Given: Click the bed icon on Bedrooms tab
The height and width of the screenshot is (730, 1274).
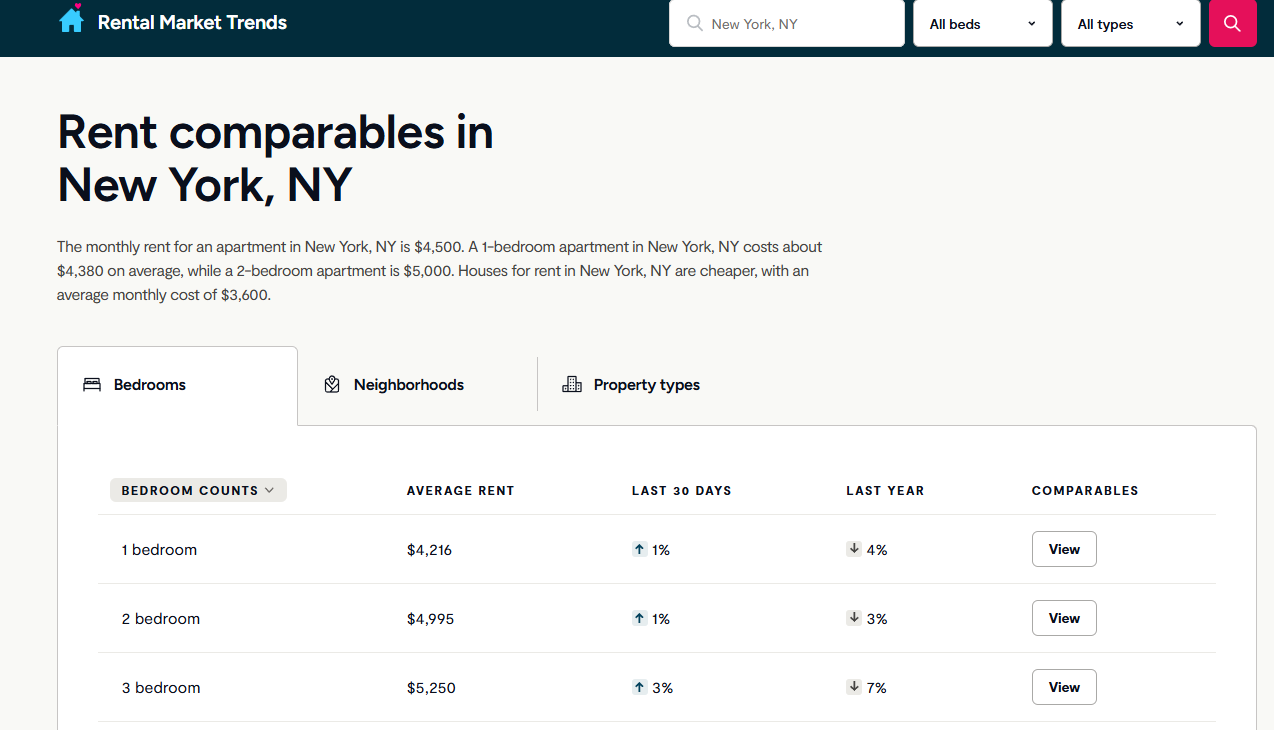Looking at the screenshot, I should point(92,385).
